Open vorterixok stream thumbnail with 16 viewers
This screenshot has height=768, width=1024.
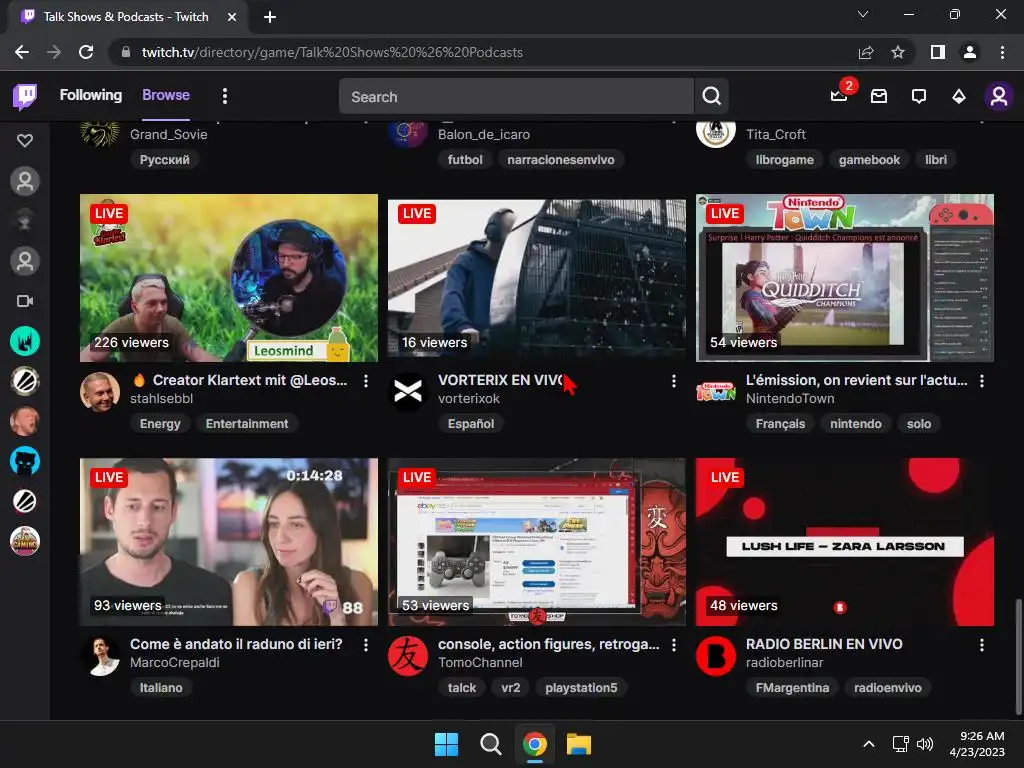pyautogui.click(x=537, y=278)
